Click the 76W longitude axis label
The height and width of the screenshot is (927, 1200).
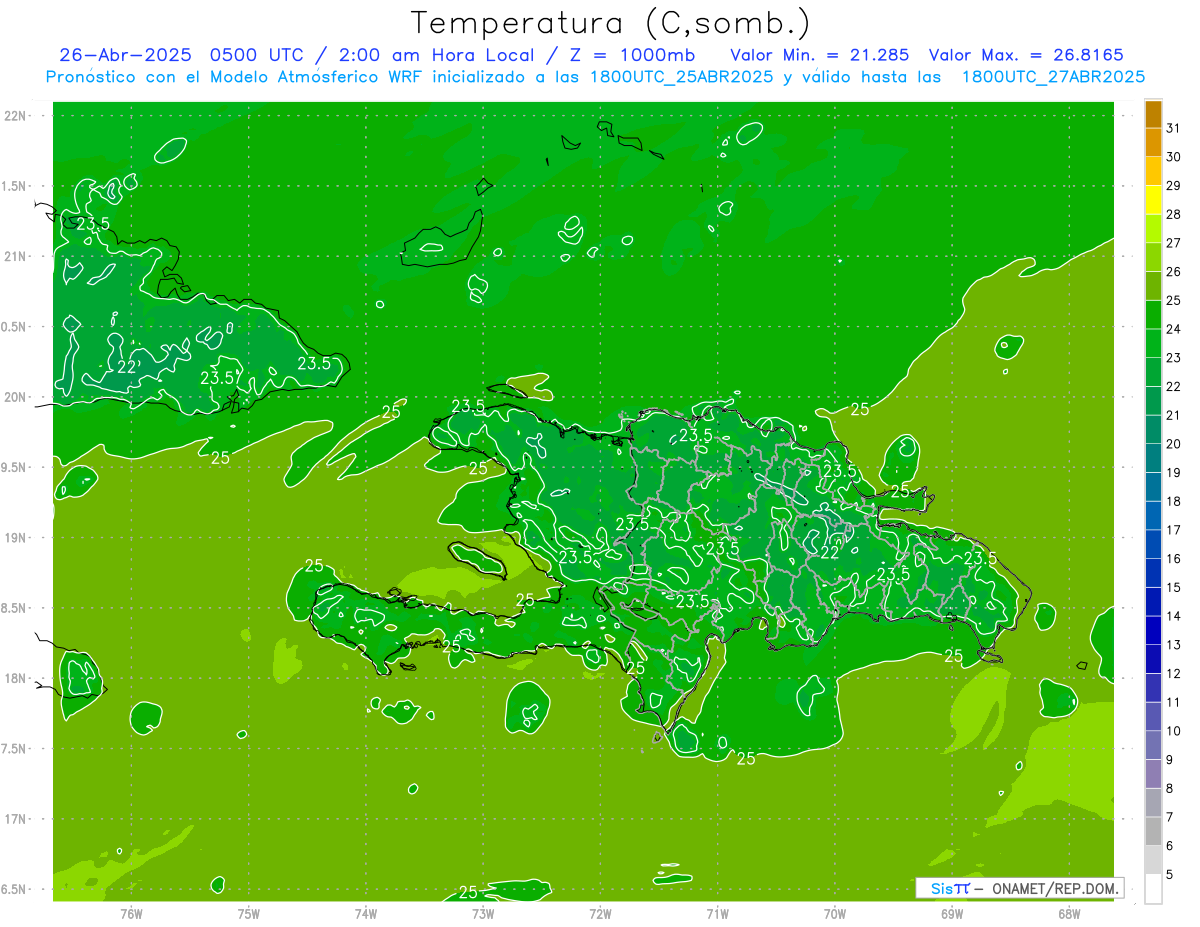pos(131,913)
